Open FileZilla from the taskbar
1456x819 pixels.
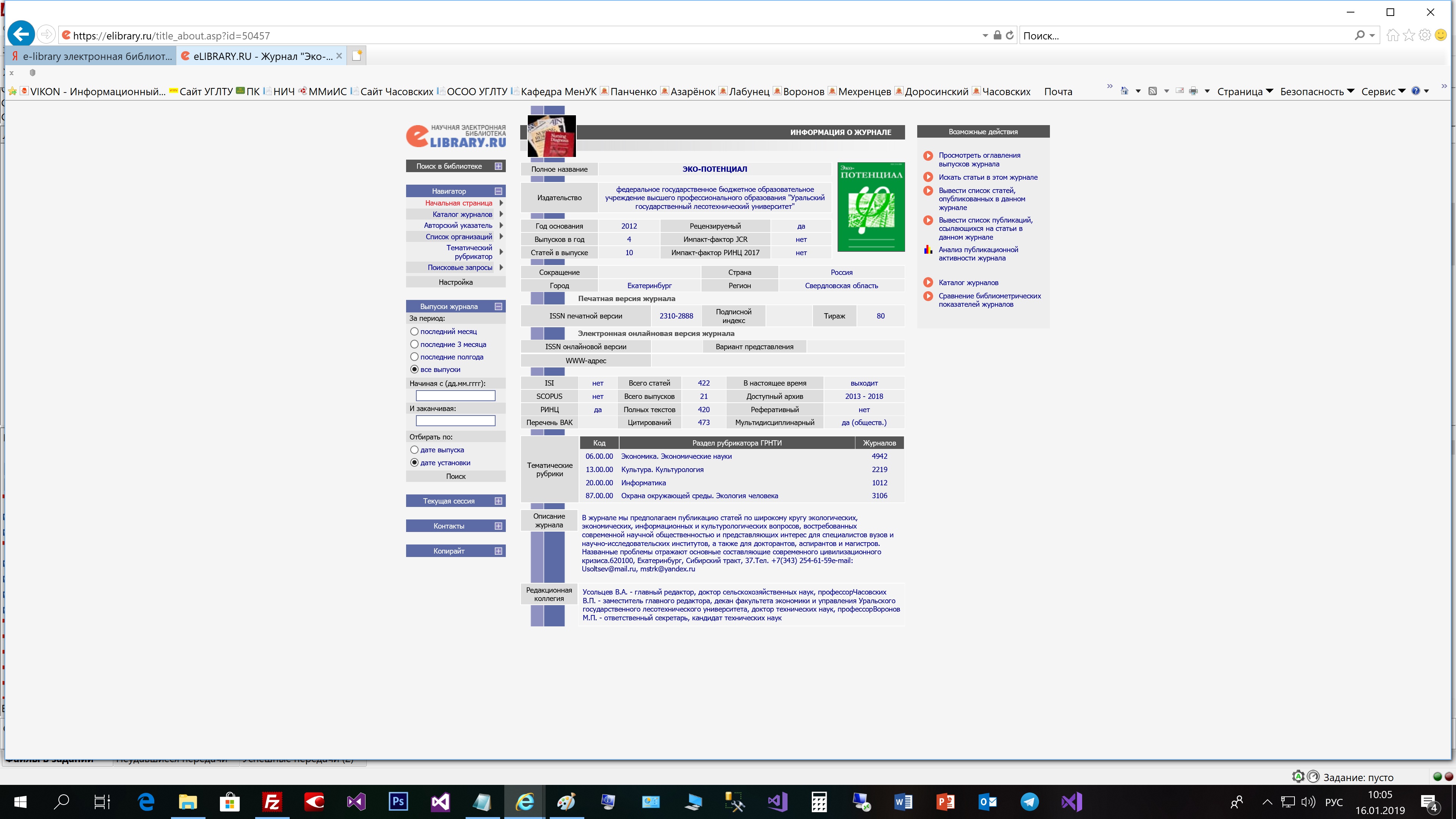point(272,802)
